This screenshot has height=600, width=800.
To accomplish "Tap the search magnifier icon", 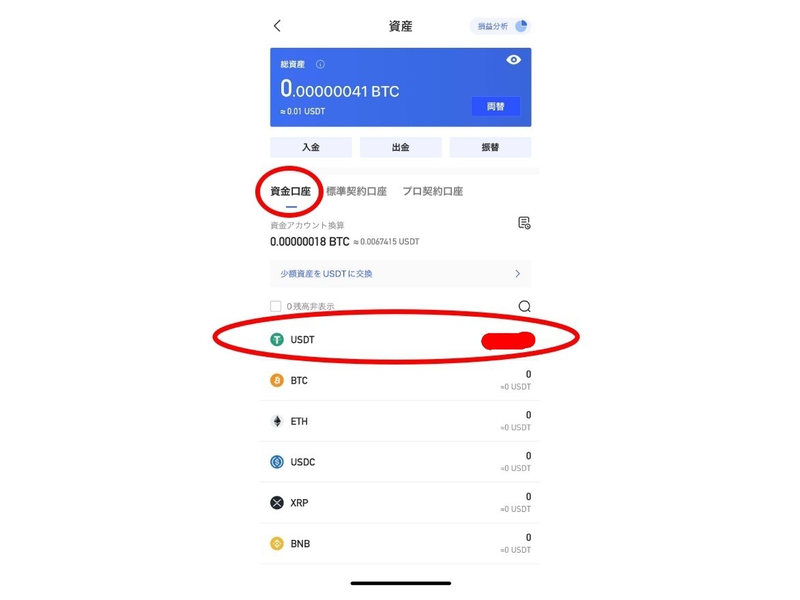I will (x=524, y=306).
